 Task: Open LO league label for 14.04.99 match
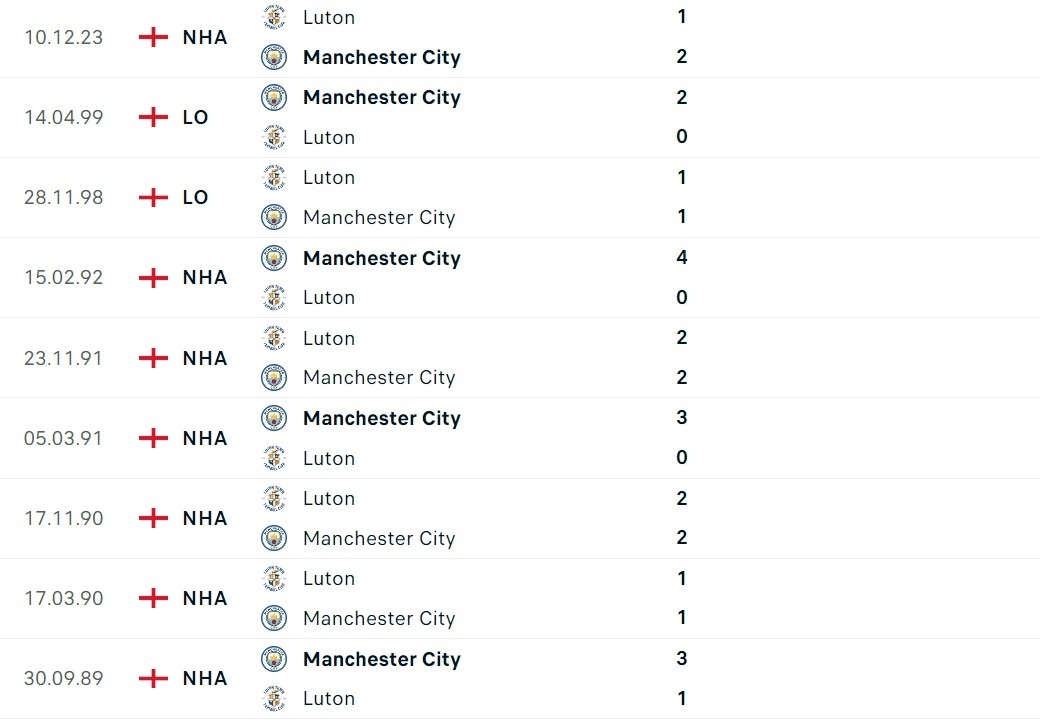pyautogui.click(x=195, y=117)
